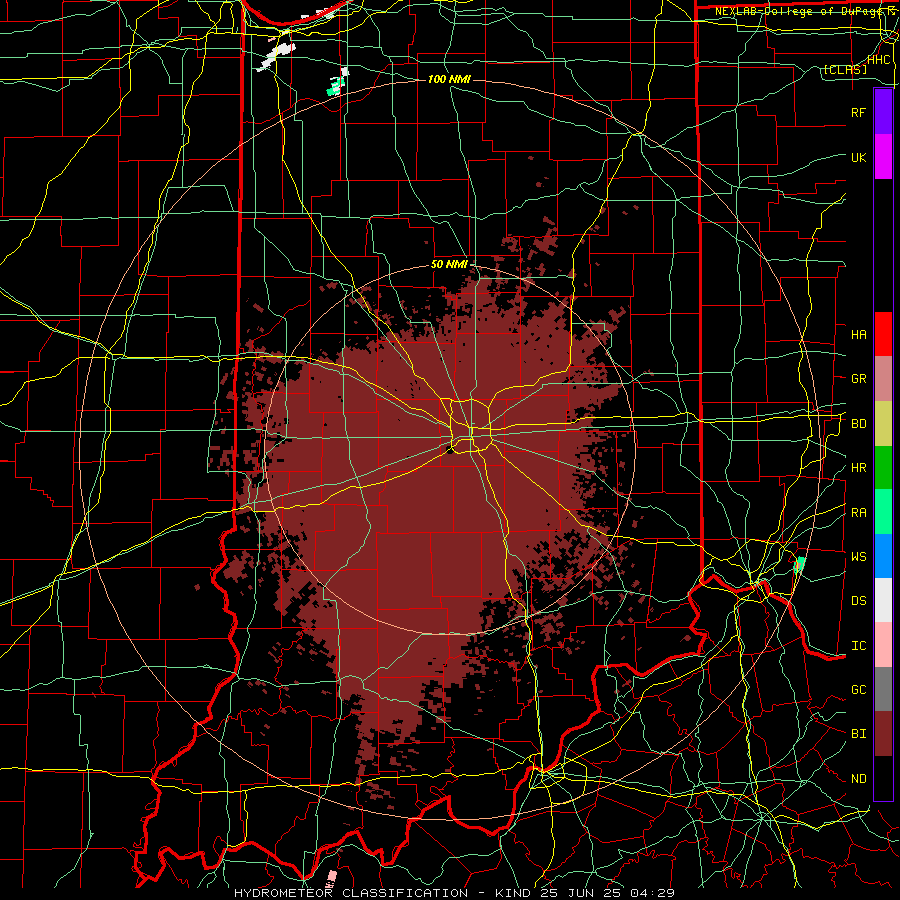This screenshot has width=900, height=900.
Task: Click the 'WS' legend label
Action: click(858, 557)
